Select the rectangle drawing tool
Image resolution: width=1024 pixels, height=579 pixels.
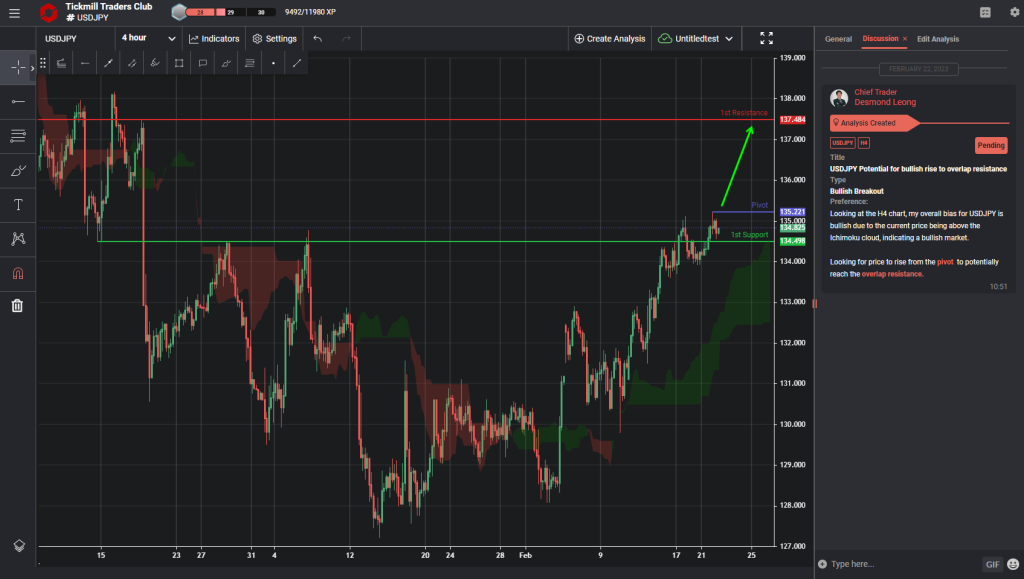click(178, 62)
